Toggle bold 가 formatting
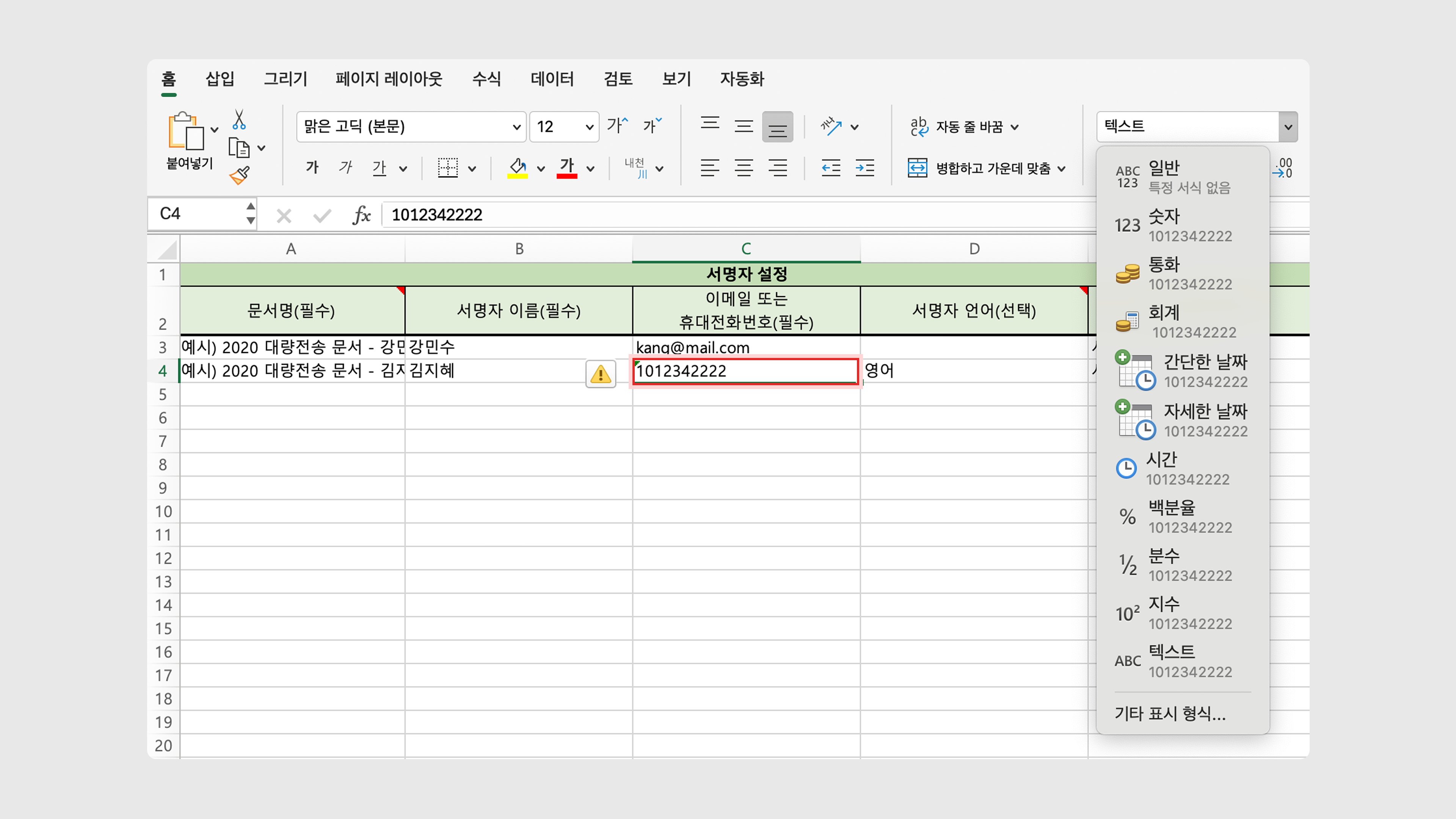The height and width of the screenshot is (819, 1456). tap(312, 167)
